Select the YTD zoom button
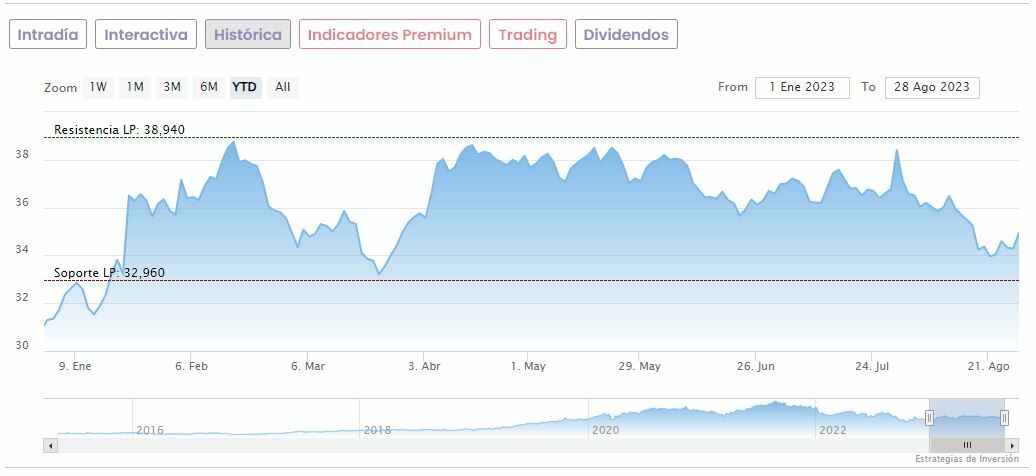 (245, 87)
